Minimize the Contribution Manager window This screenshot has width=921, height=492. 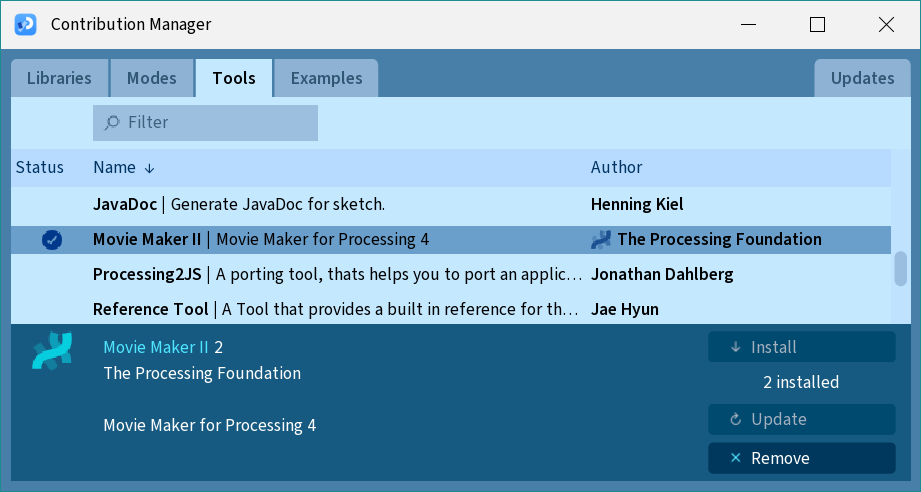pyautogui.click(x=748, y=25)
